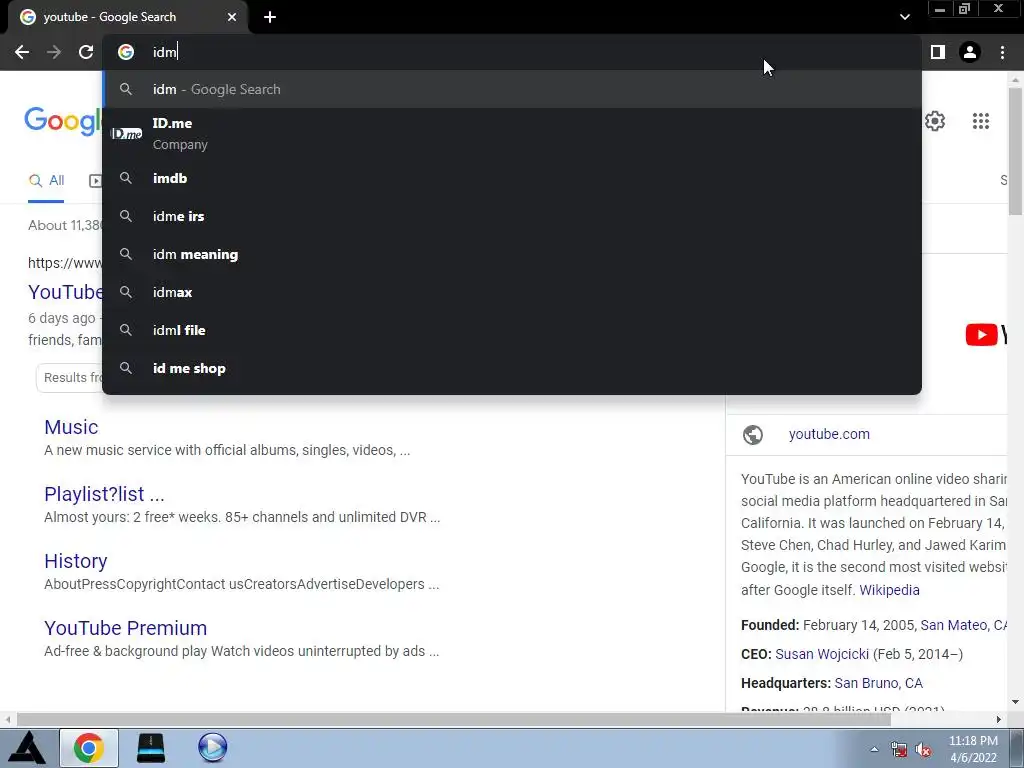Open a new browser tab
Viewport: 1024px width, 768px height.
pos(270,18)
